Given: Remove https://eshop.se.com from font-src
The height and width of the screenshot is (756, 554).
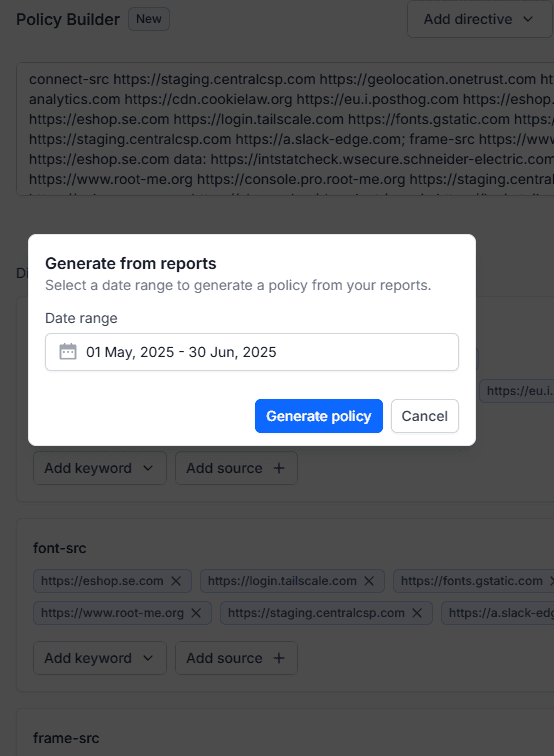Looking at the screenshot, I should click(x=176, y=581).
